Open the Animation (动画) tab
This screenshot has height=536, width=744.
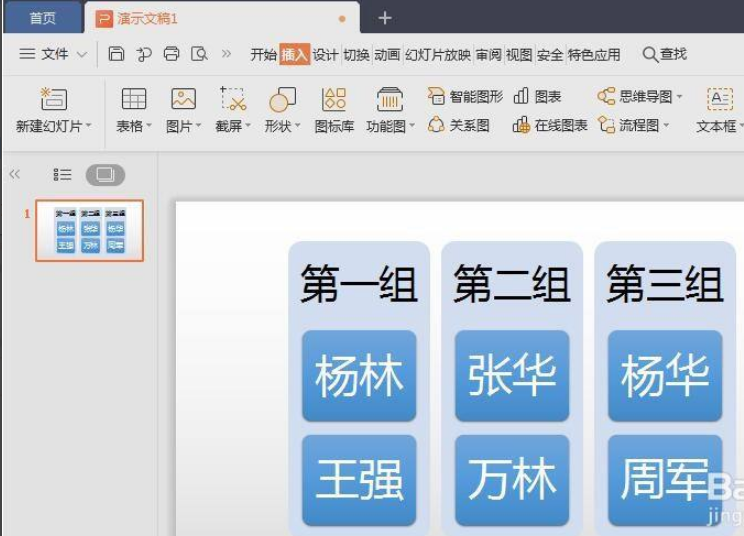coord(387,55)
